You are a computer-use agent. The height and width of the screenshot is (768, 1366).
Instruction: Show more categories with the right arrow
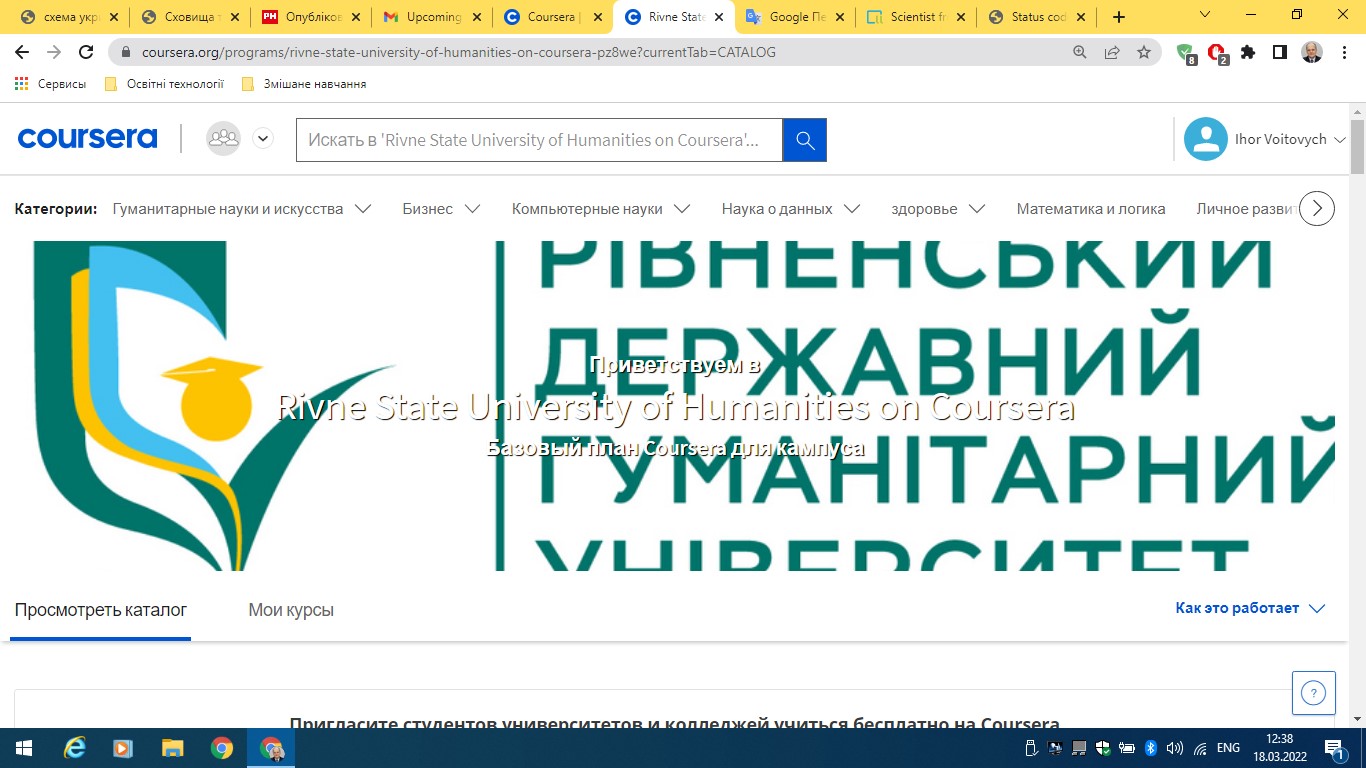[1317, 208]
